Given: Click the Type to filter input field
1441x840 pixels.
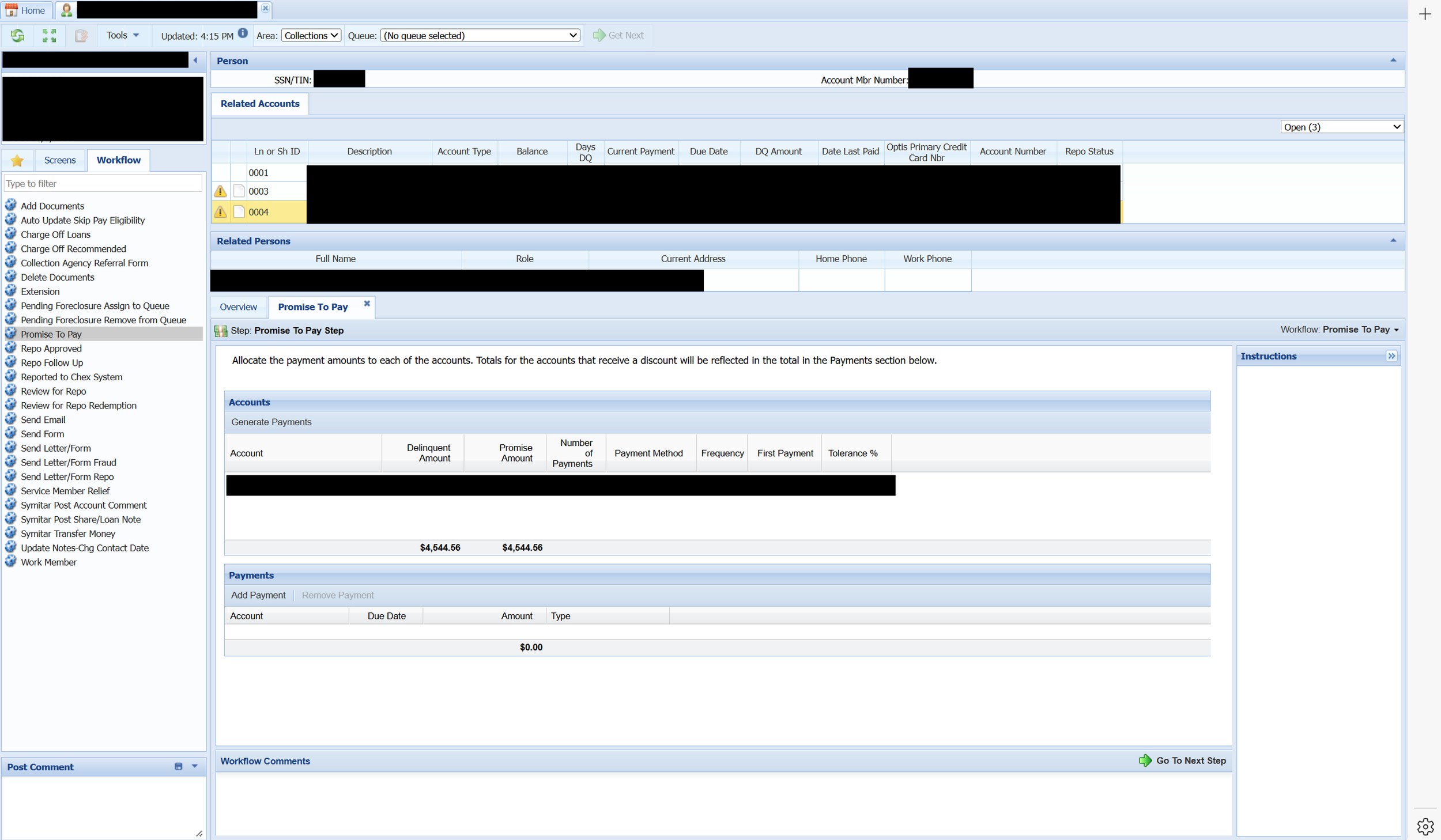Looking at the screenshot, I should (x=103, y=184).
